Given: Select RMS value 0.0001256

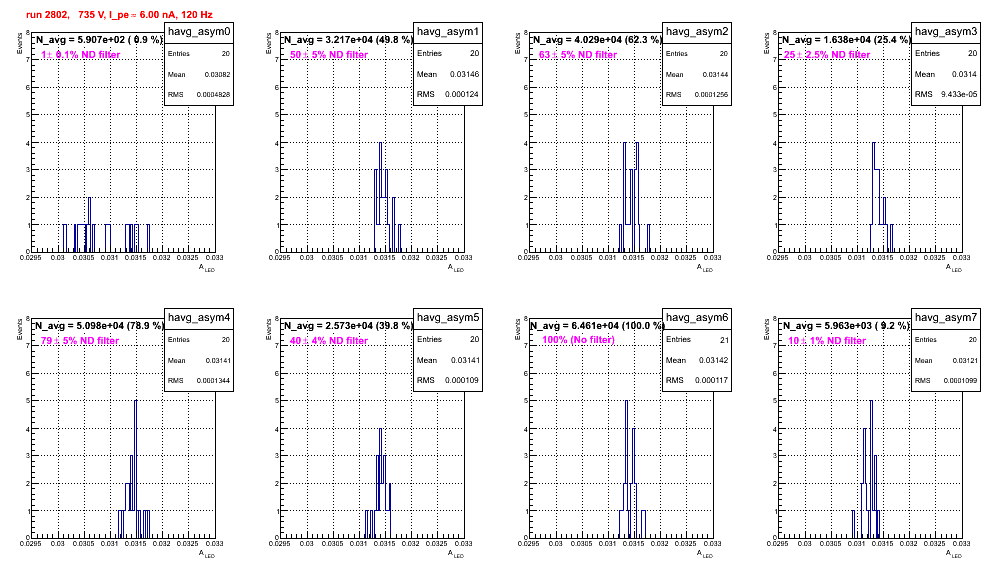Looking at the screenshot, I should pyautogui.click(x=711, y=94).
